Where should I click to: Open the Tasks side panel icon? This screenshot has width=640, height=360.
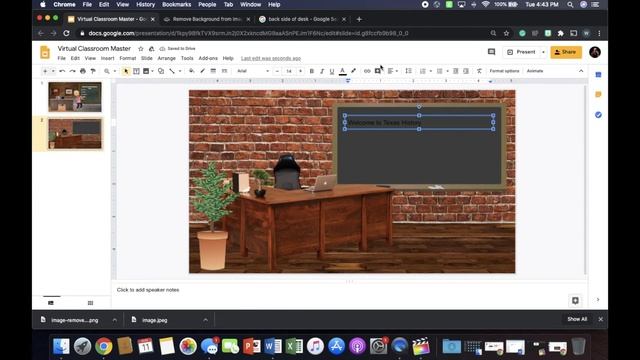(x=598, y=115)
